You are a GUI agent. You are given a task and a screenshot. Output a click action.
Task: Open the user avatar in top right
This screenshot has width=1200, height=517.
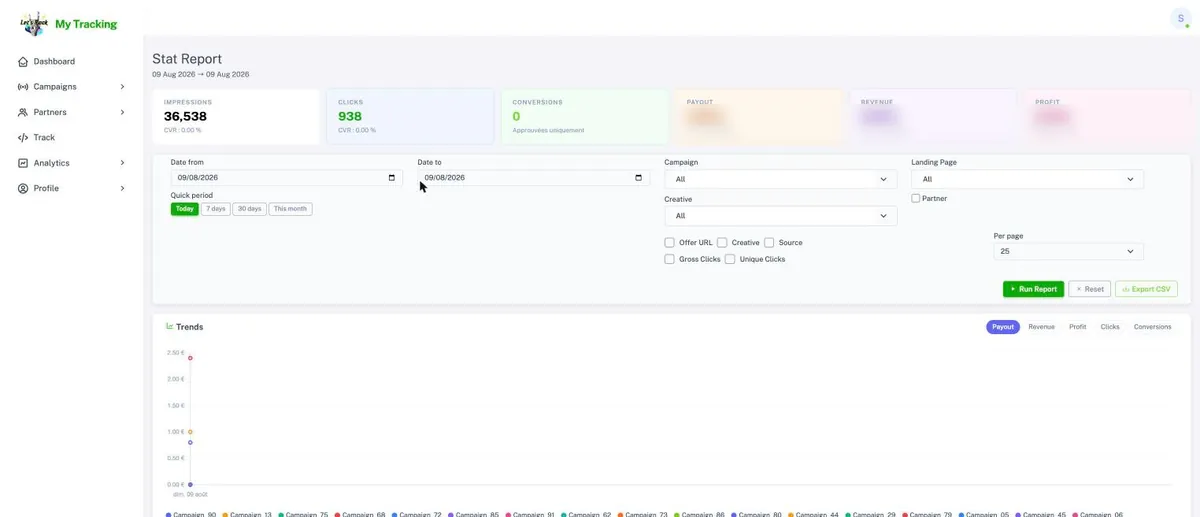[1181, 19]
